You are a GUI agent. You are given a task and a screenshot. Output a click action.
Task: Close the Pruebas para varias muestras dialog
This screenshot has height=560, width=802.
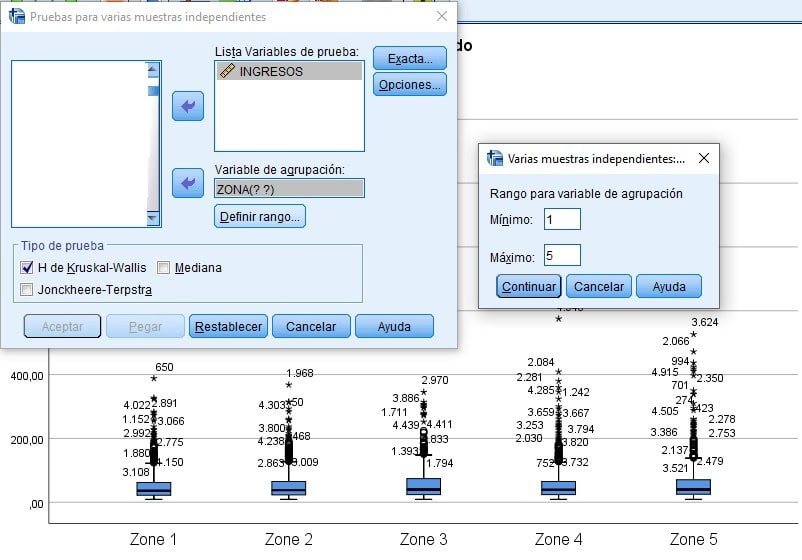point(442,17)
